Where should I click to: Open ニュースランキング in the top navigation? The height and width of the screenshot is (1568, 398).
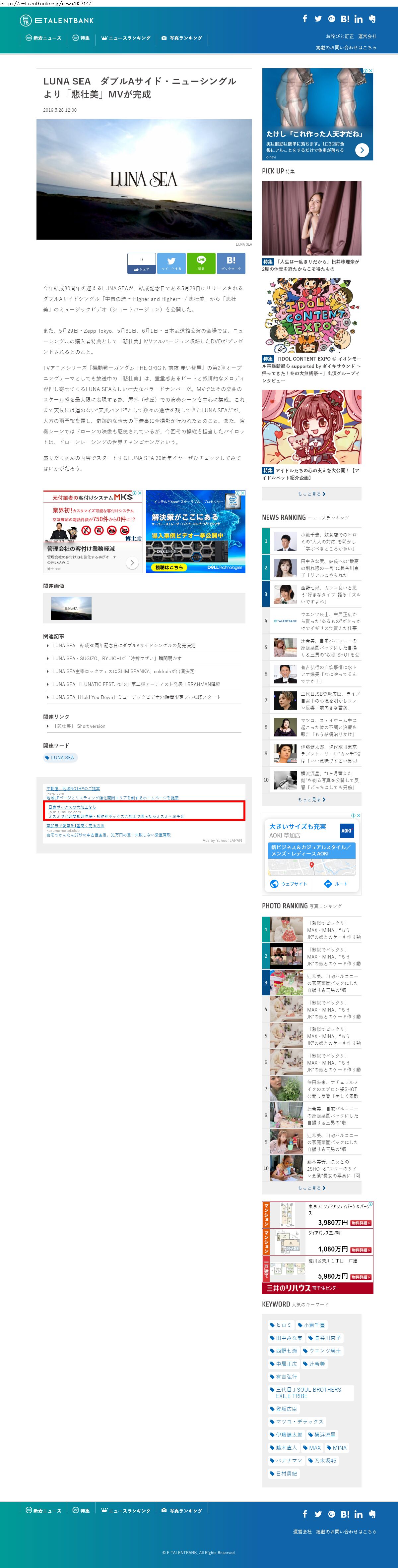click(126, 38)
